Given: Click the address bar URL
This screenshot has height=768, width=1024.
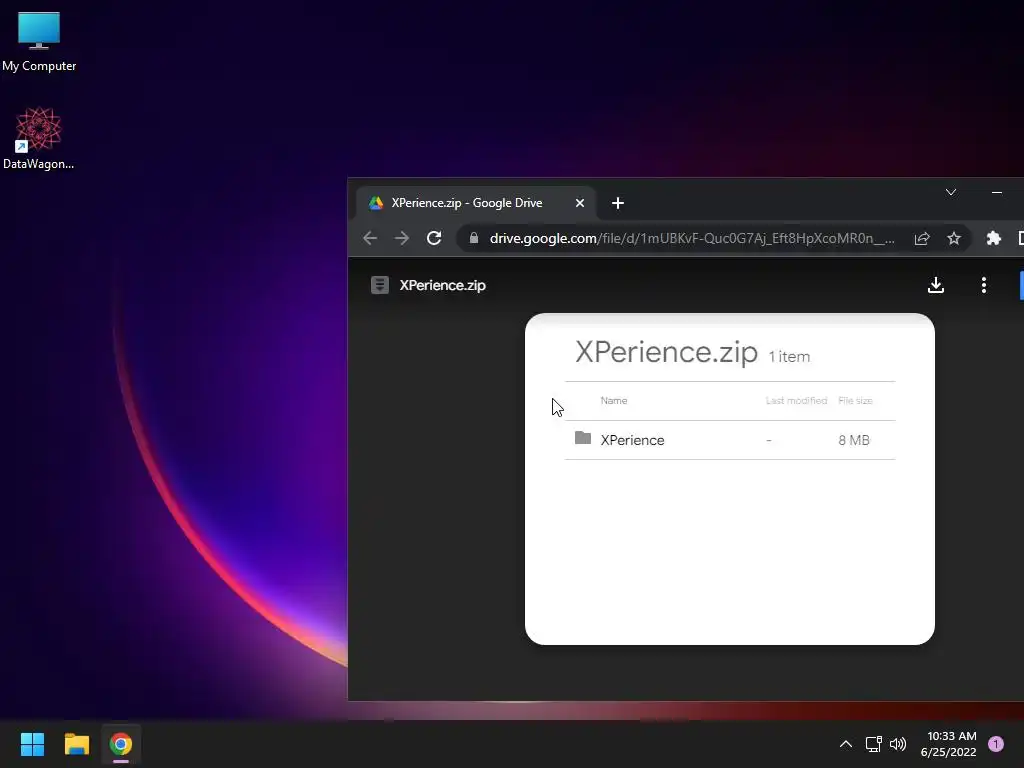Looking at the screenshot, I should click(692, 238).
